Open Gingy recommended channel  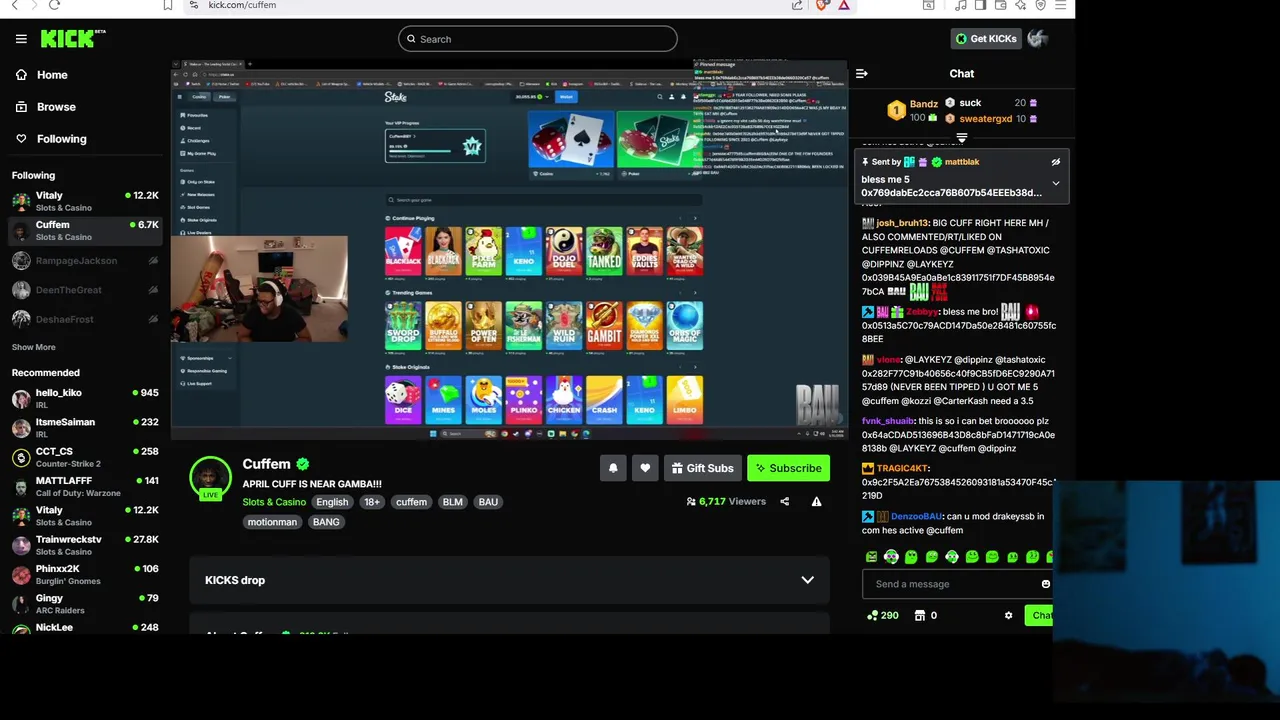click(85, 603)
